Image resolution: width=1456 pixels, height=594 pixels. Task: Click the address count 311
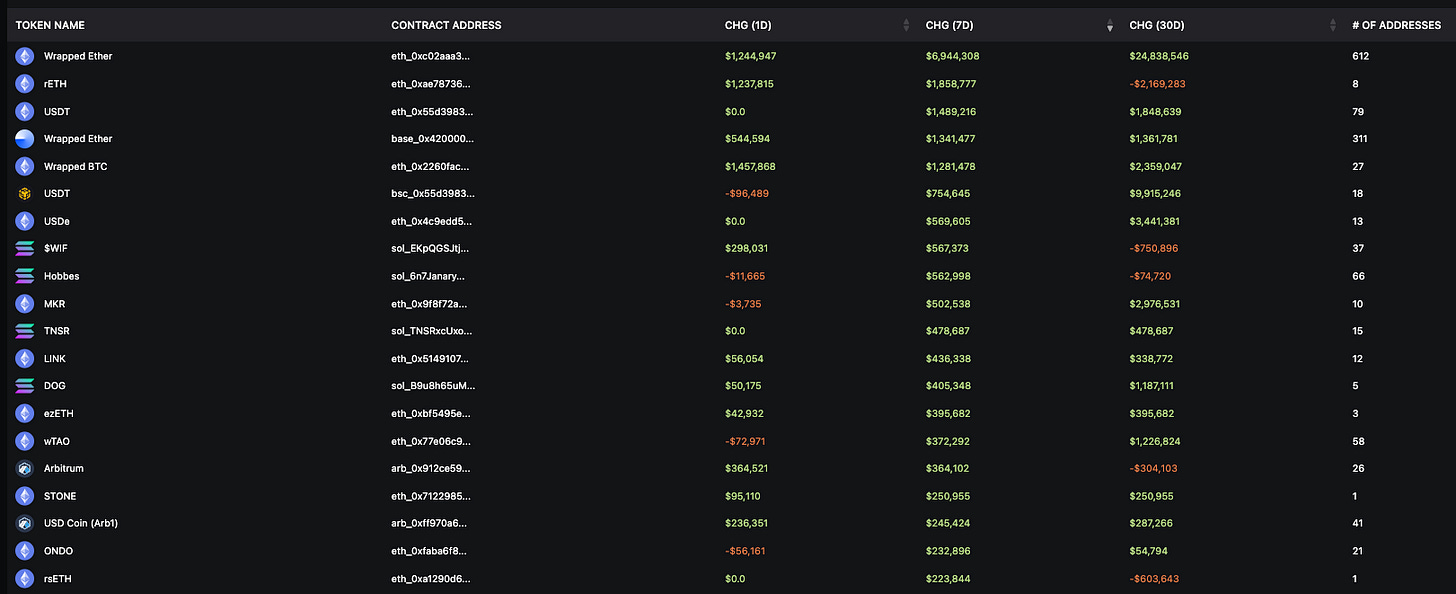(1360, 139)
